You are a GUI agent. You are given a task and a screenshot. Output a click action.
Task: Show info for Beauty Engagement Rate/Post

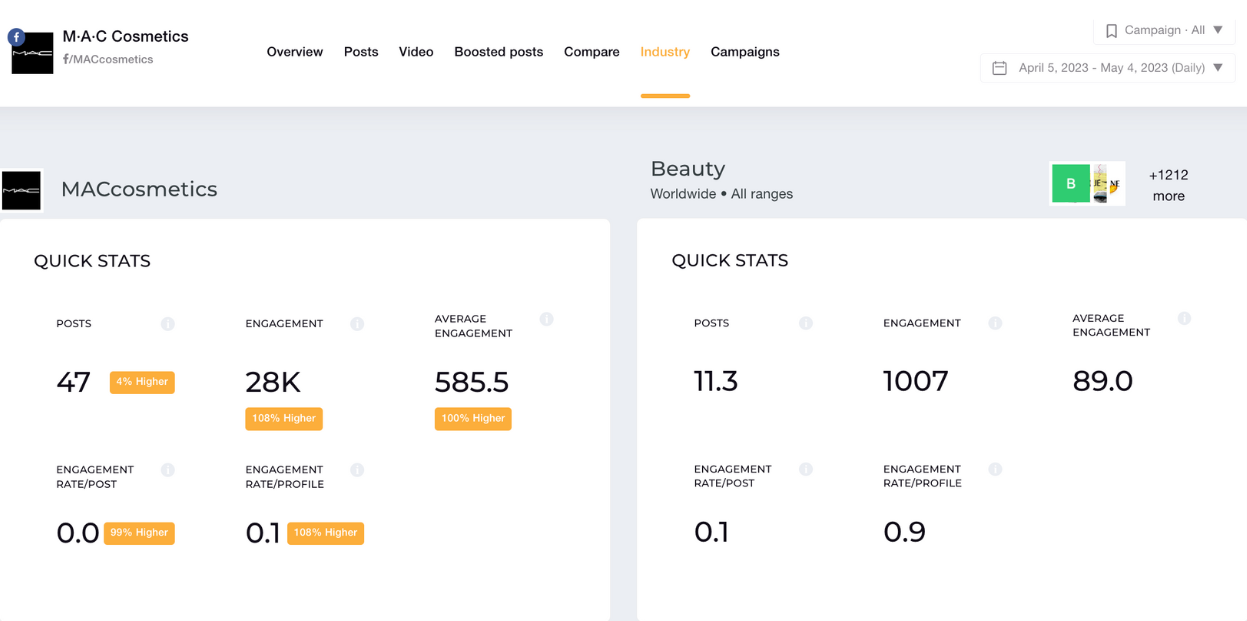coord(806,469)
